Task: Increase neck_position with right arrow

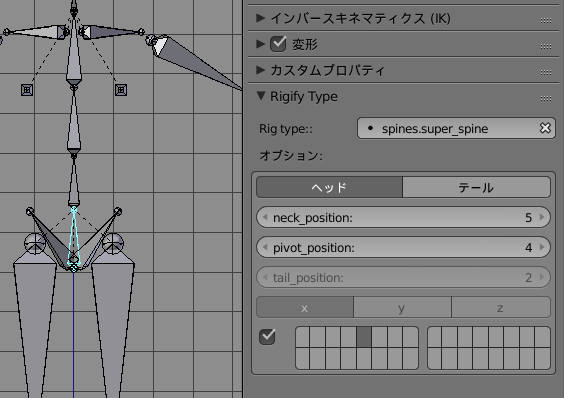Action: [542, 217]
